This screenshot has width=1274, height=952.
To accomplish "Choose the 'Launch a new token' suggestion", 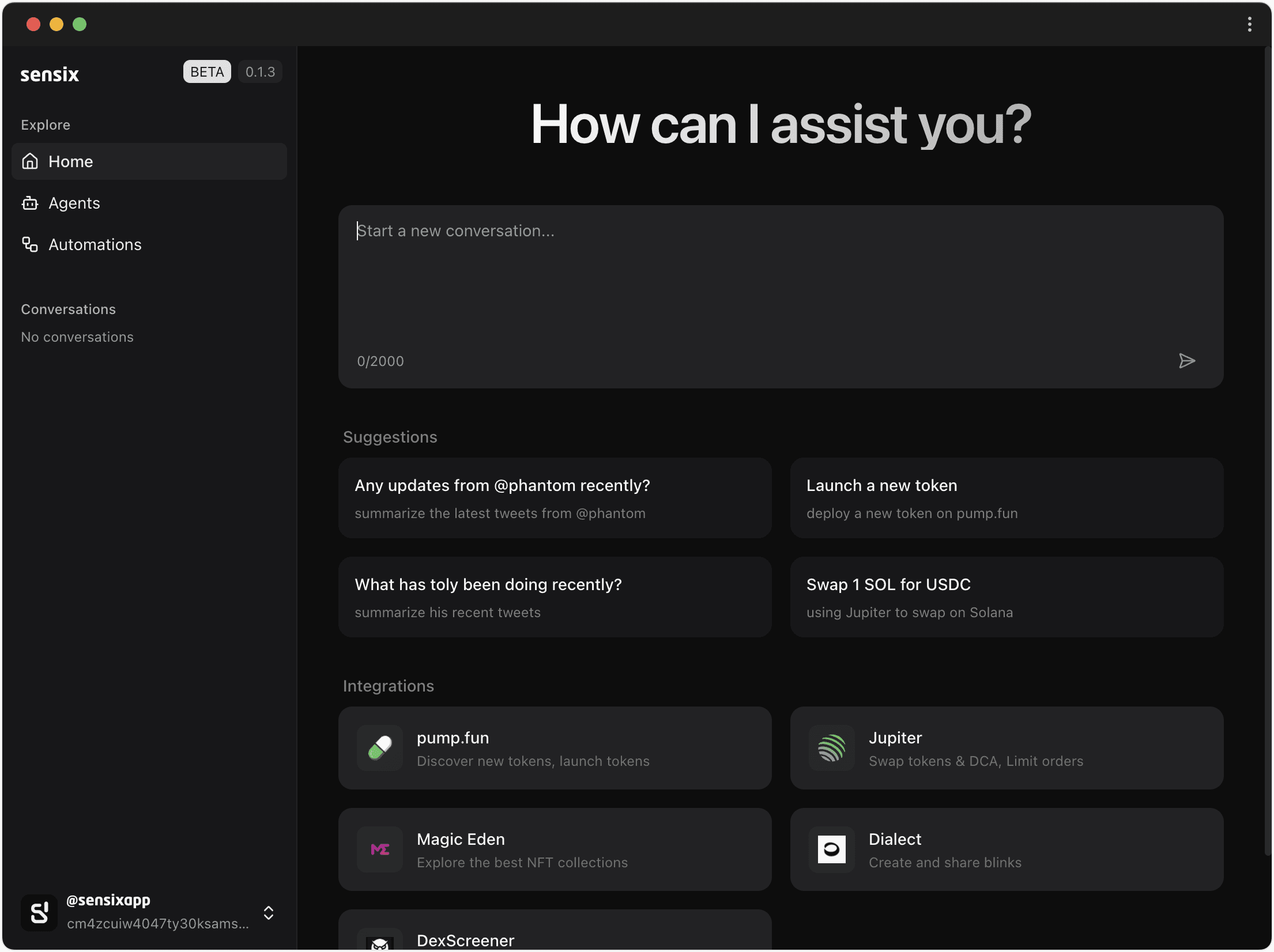I will pyautogui.click(x=1007, y=498).
